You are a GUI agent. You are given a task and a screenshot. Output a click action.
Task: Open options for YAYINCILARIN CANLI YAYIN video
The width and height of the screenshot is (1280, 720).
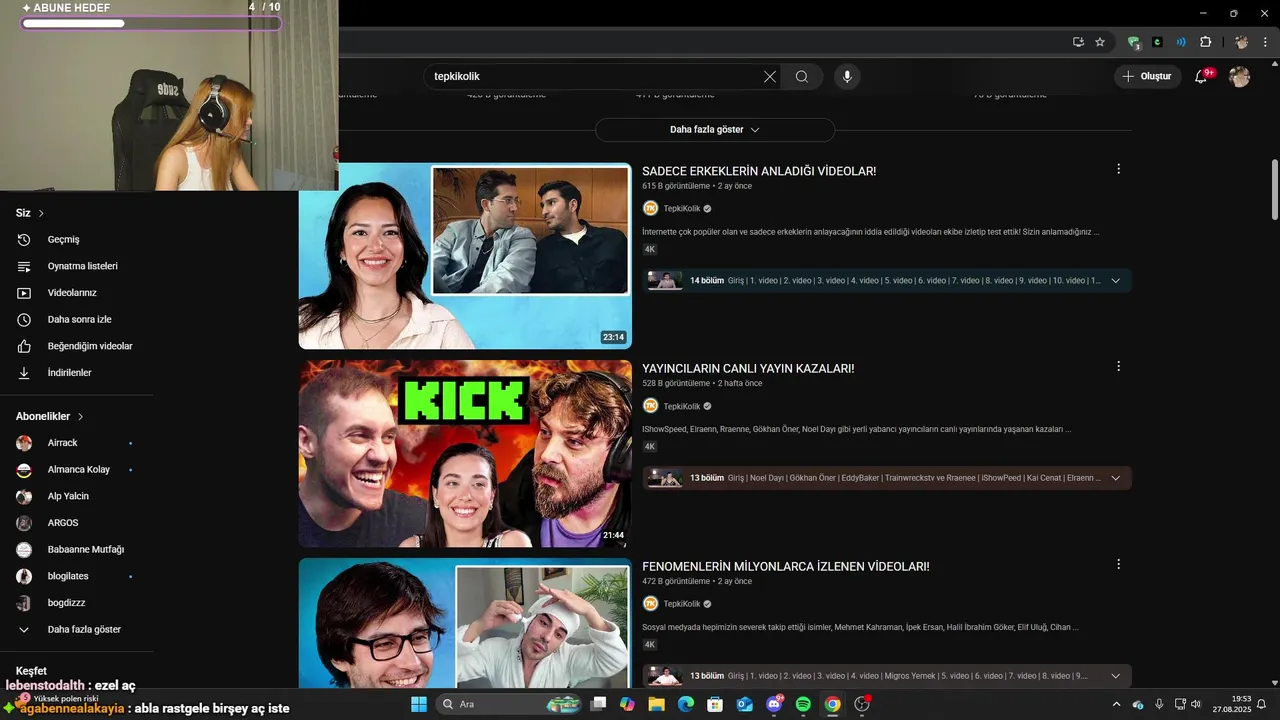1118,366
